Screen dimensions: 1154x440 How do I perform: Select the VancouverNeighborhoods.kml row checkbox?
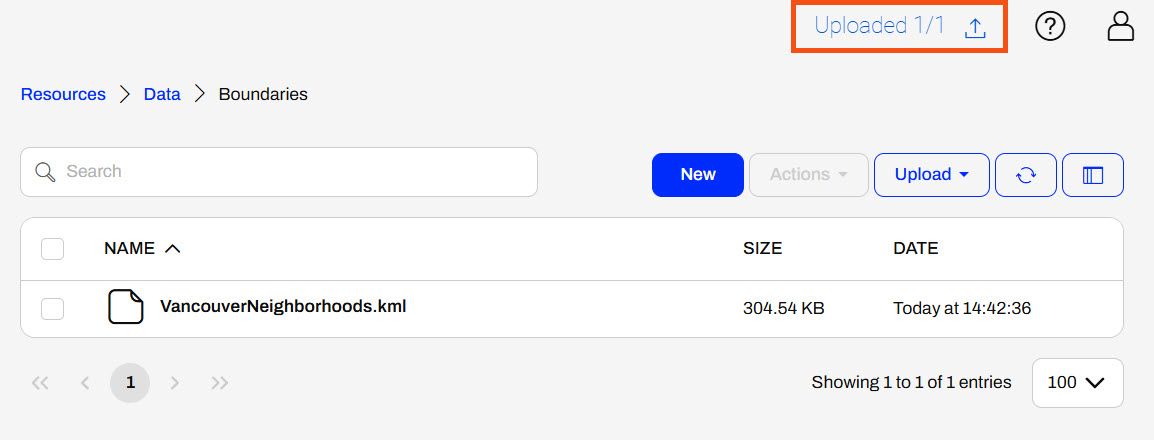tap(53, 309)
